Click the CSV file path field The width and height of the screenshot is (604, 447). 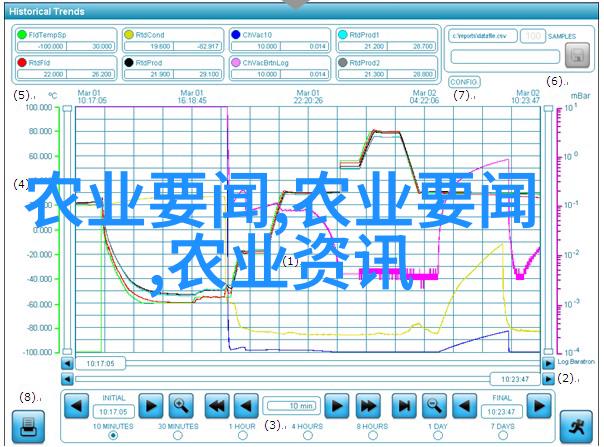pos(483,36)
